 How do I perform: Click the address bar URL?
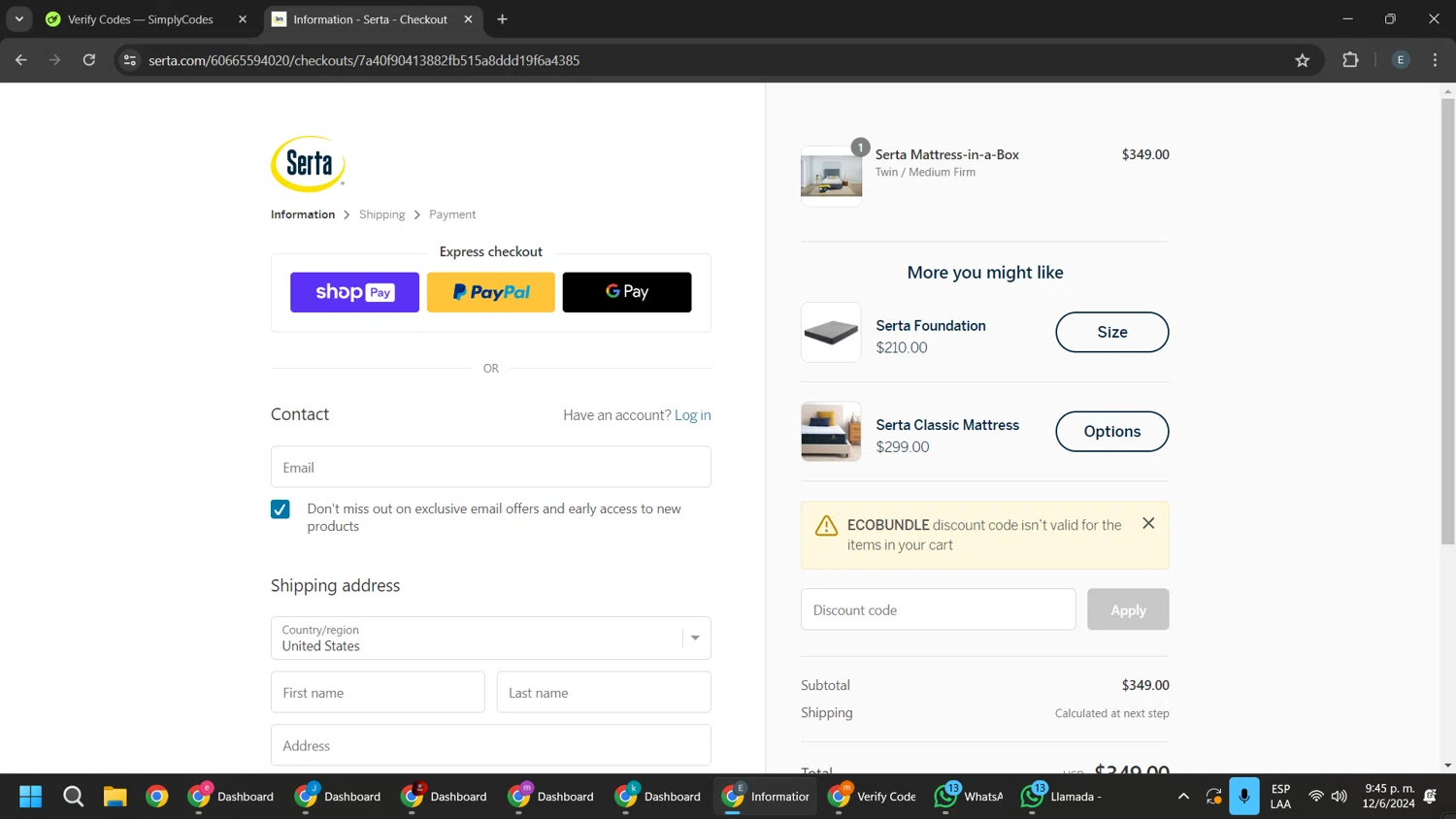[x=364, y=60]
